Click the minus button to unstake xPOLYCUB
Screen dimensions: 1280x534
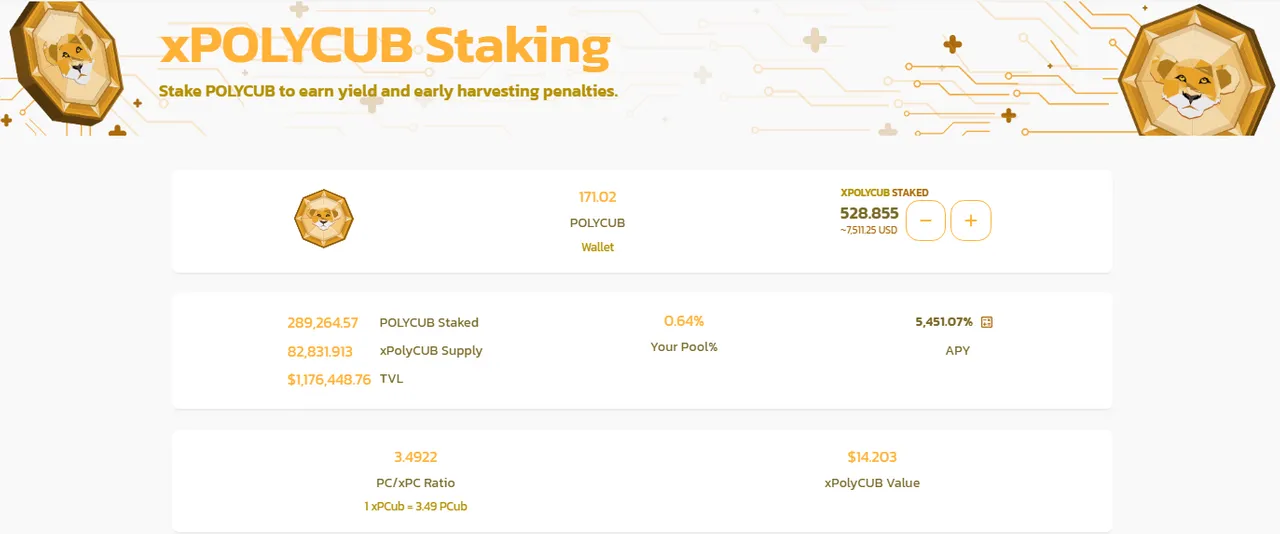(x=925, y=220)
